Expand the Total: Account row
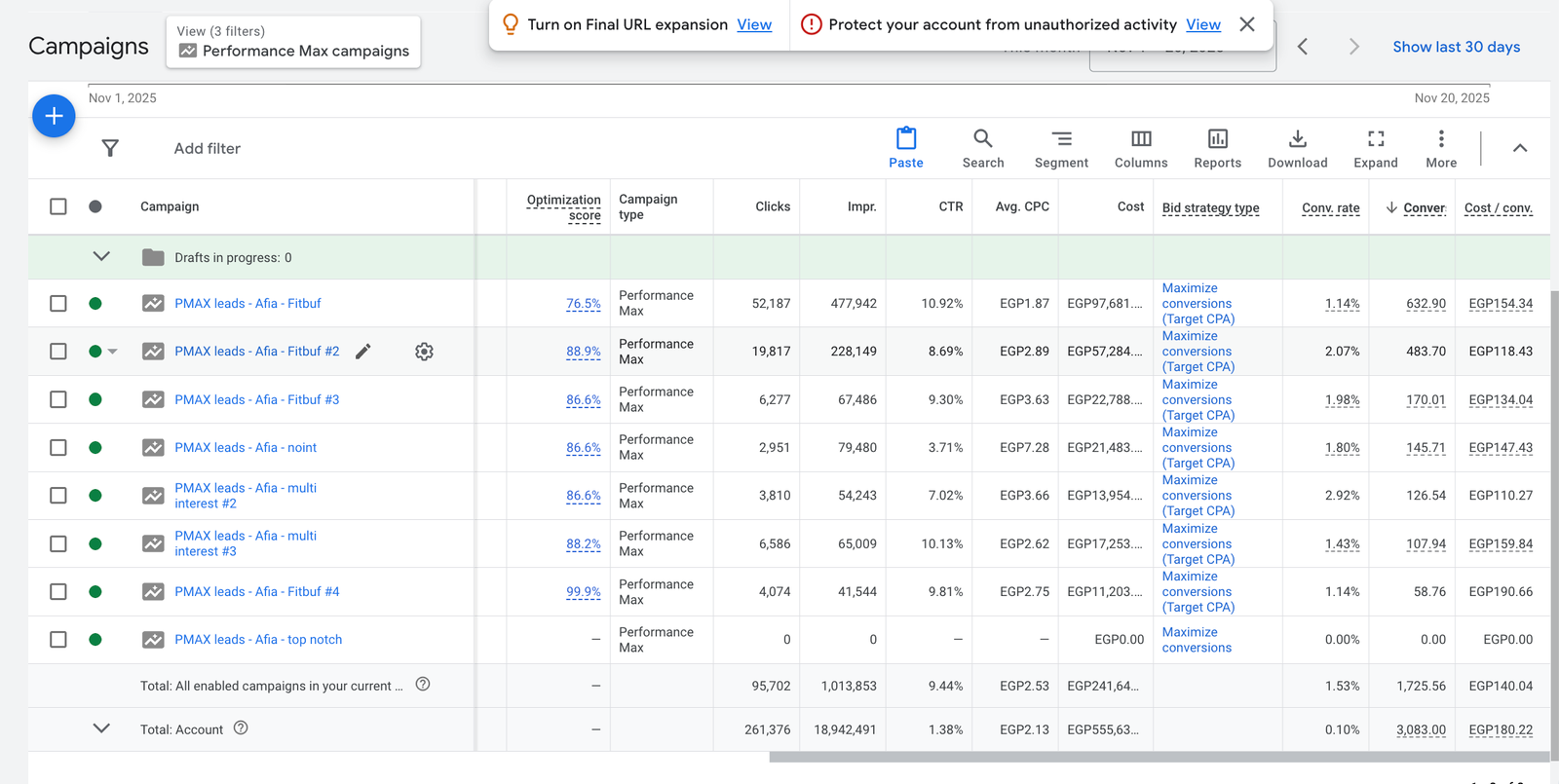1559x784 pixels. click(x=101, y=728)
